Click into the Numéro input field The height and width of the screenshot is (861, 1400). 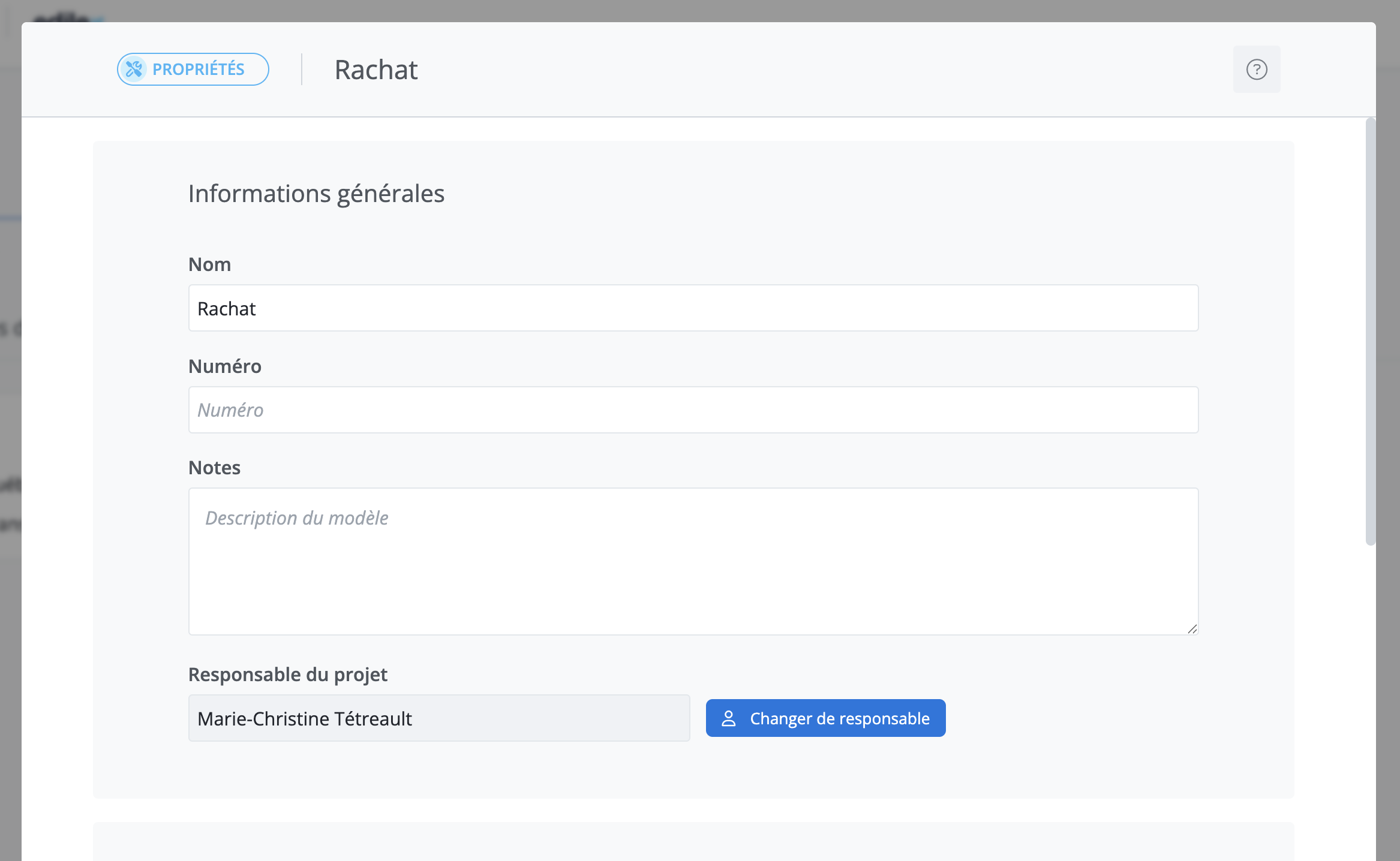click(x=693, y=410)
